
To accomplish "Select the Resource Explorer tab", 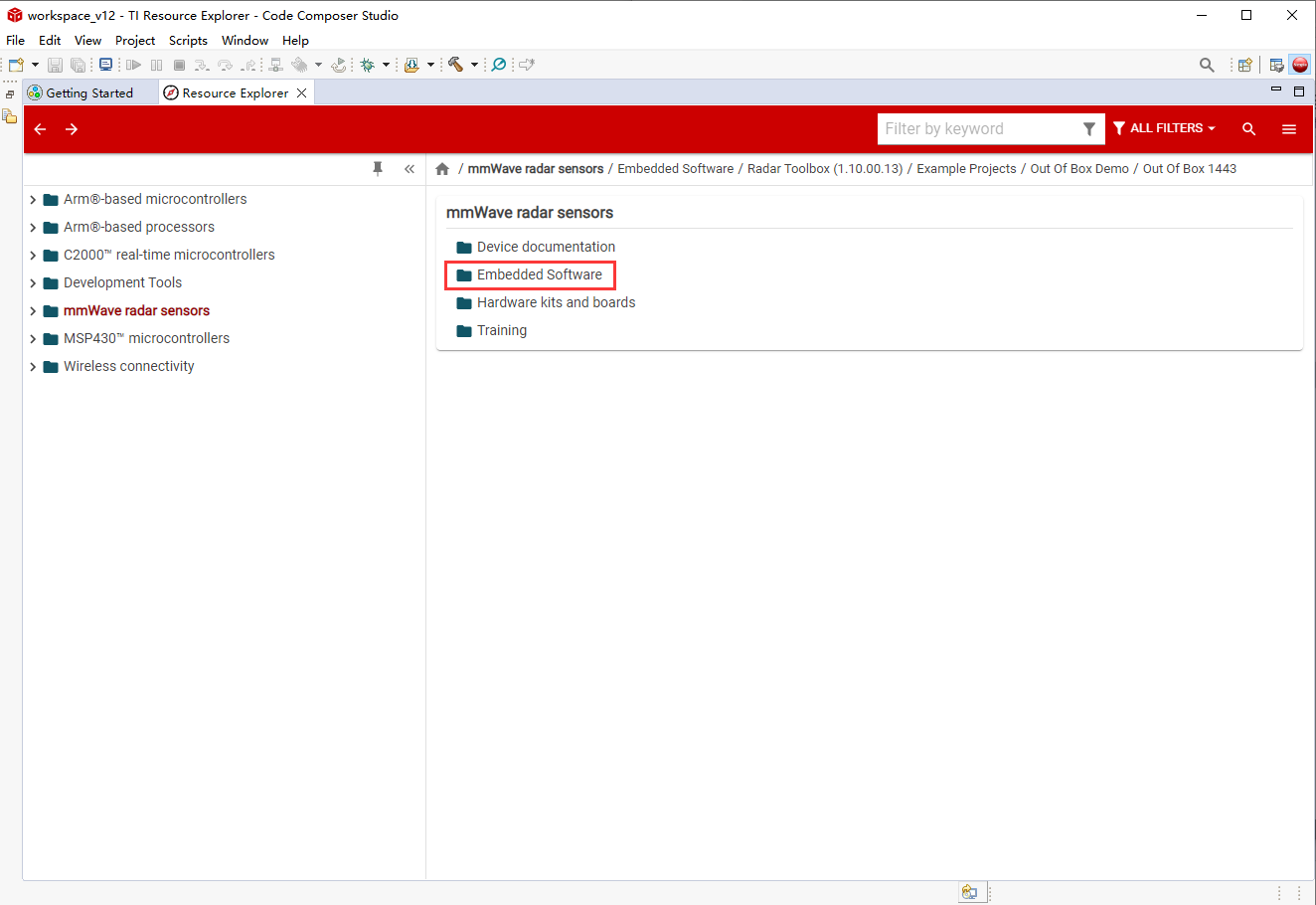I will click(236, 92).
